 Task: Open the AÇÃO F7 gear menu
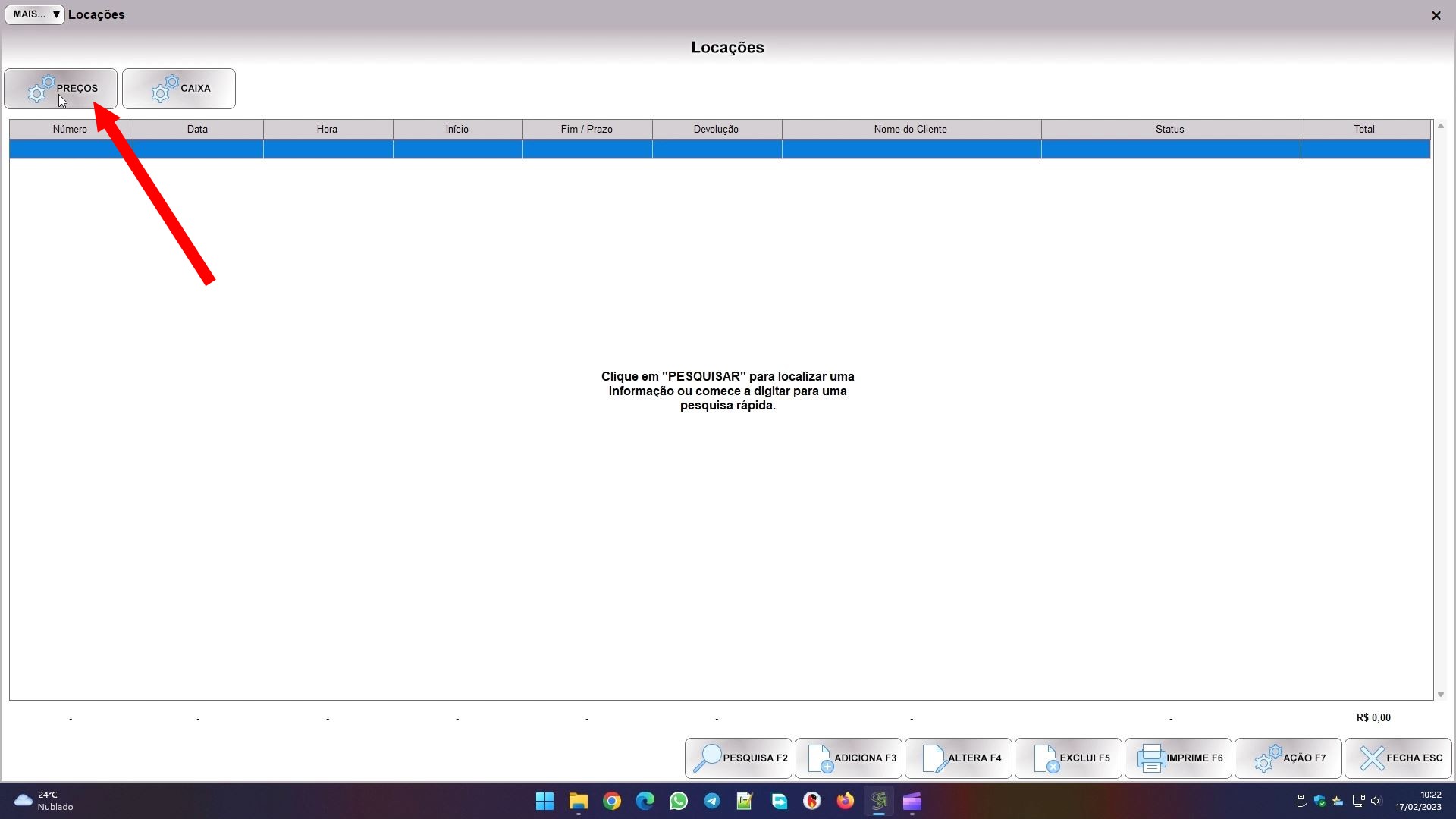(1288, 758)
